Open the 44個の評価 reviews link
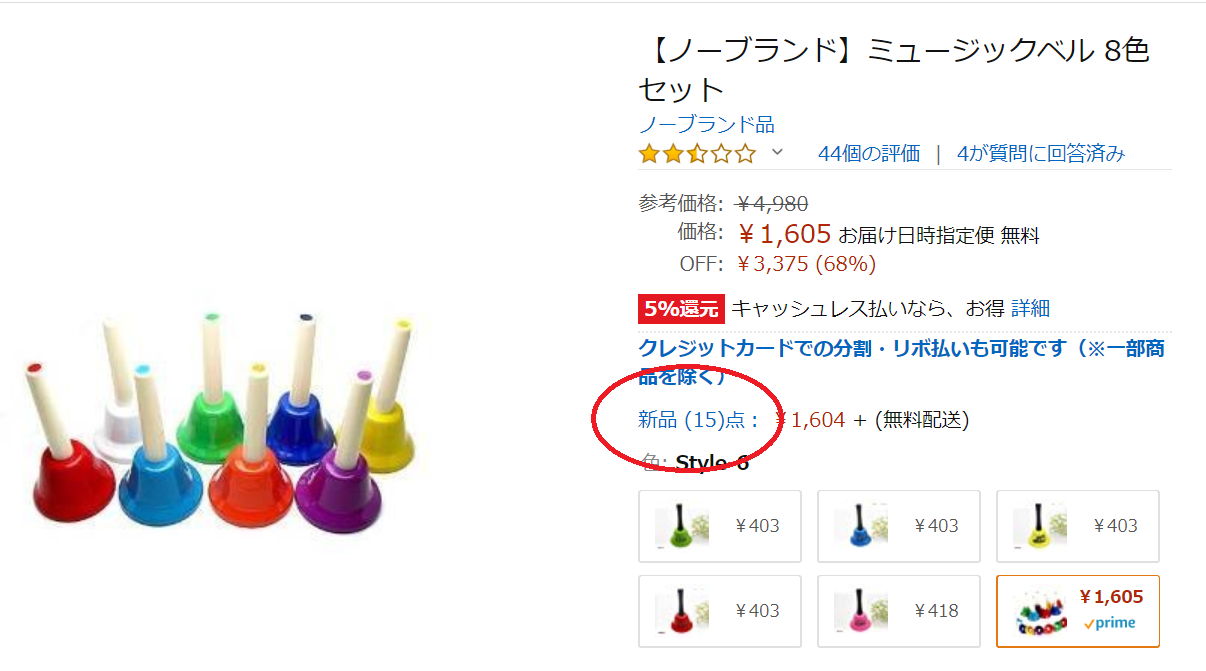Image resolution: width=1206 pixels, height=671 pixels. (868, 154)
